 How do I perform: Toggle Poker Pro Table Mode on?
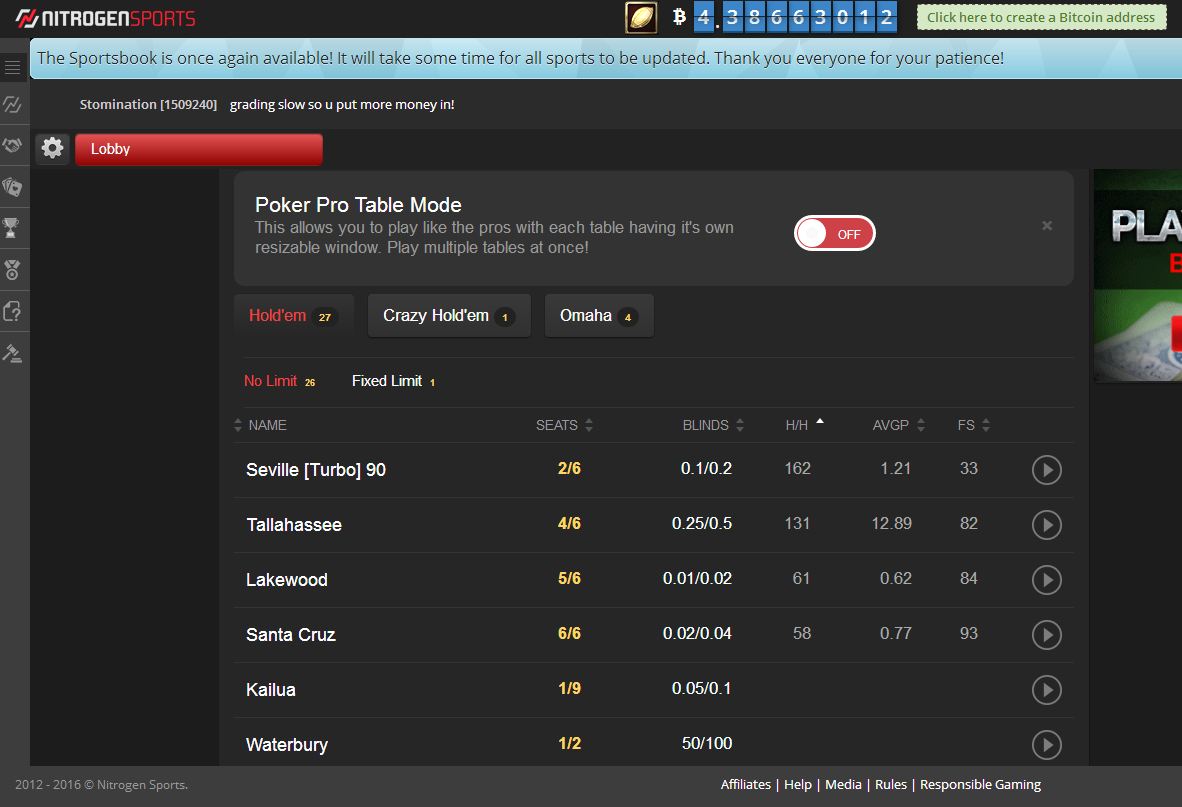pos(834,233)
